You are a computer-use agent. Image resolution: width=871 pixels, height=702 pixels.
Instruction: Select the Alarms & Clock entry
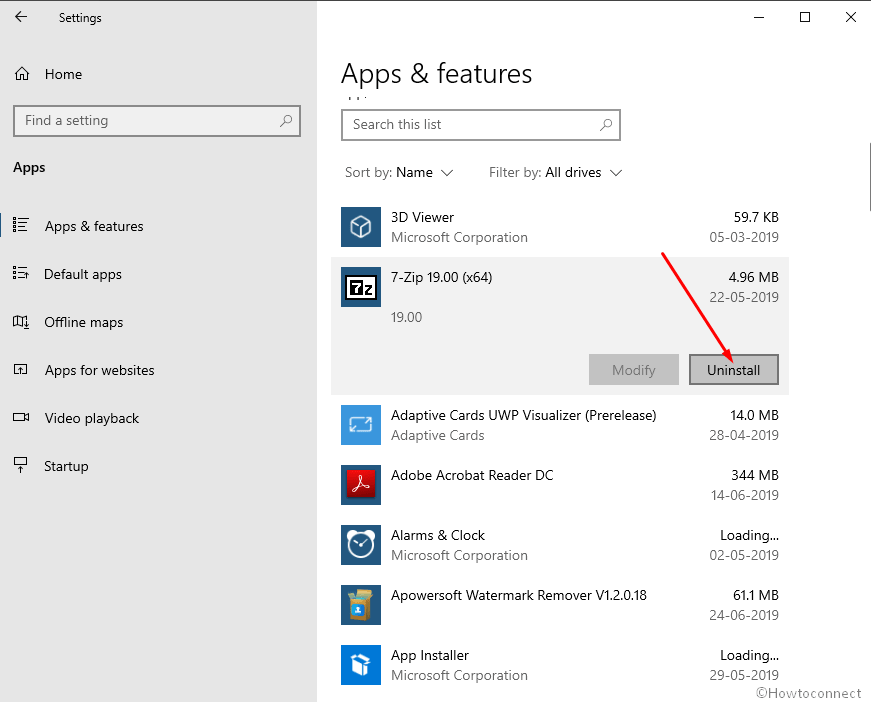(438, 535)
